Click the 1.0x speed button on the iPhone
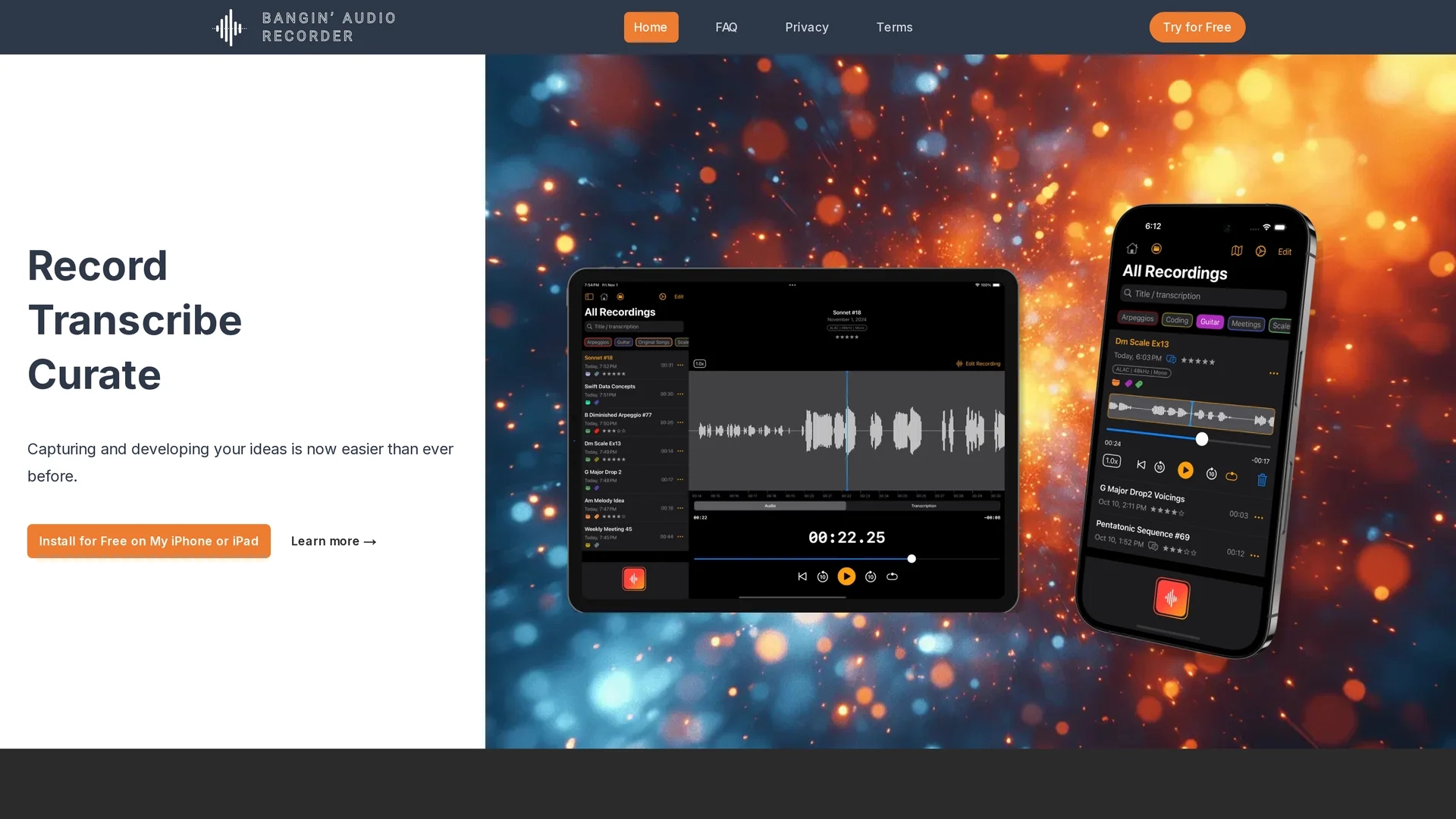1456x819 pixels. [1112, 460]
